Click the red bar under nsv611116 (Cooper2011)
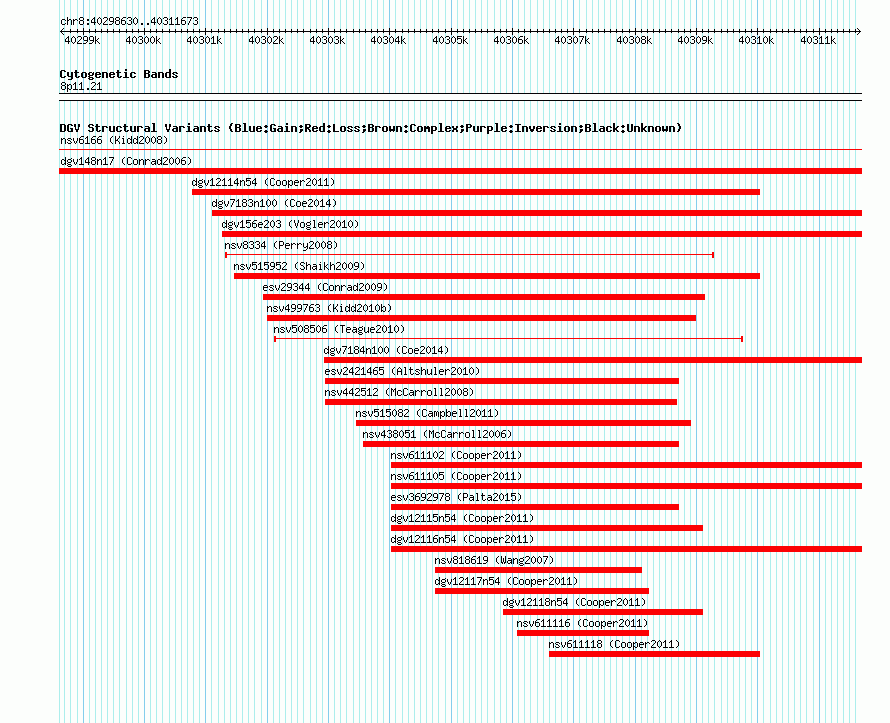Screen dimensions: 890x723 (x=583, y=633)
